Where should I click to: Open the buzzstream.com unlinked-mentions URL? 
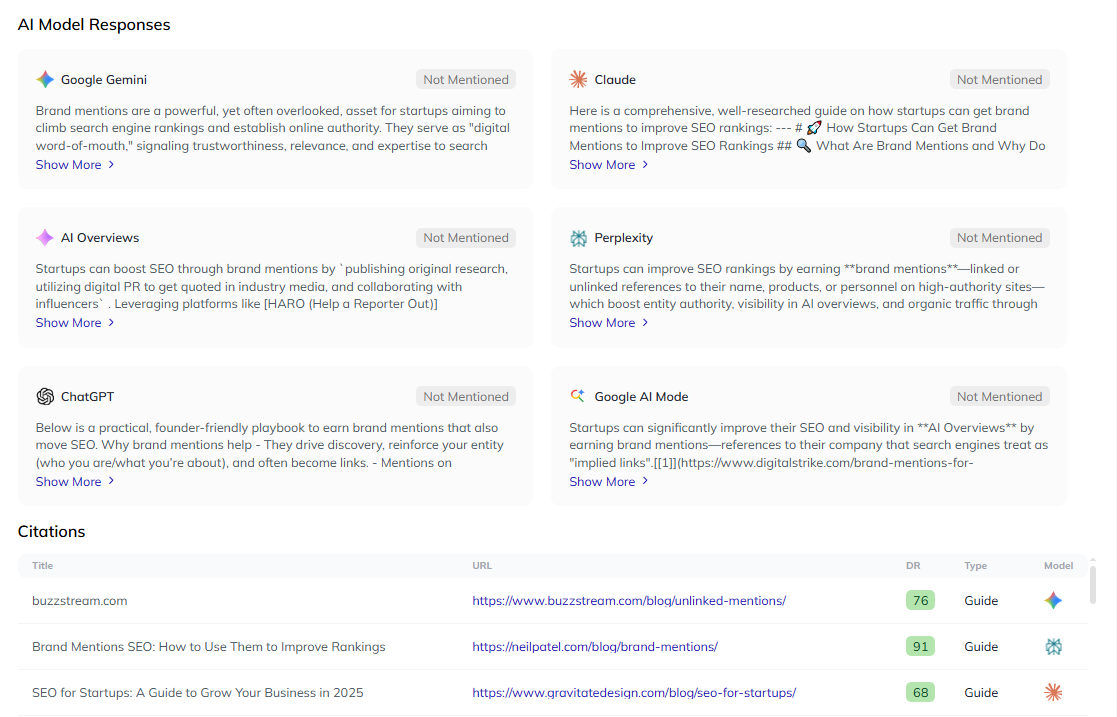point(629,601)
